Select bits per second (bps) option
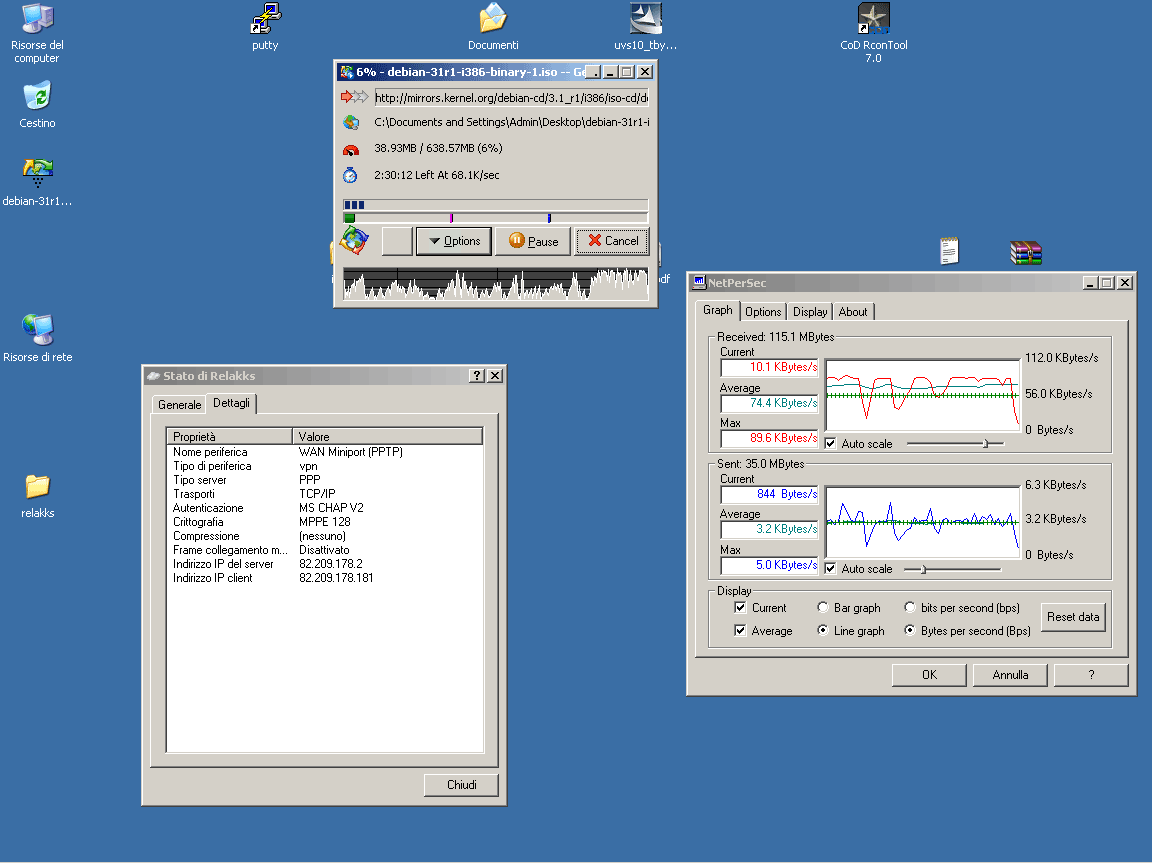 [x=910, y=608]
